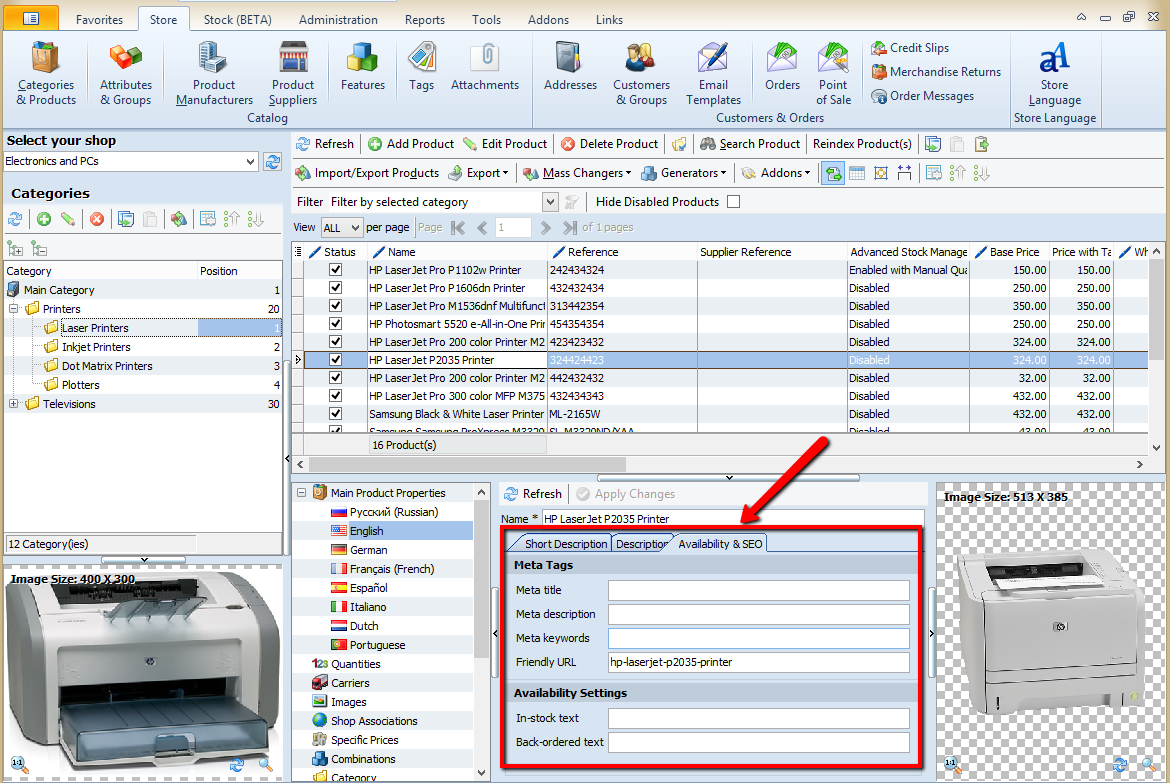Viewport: 1170px width, 783px height.
Task: Click Import/Export Products button
Action: click(367, 173)
